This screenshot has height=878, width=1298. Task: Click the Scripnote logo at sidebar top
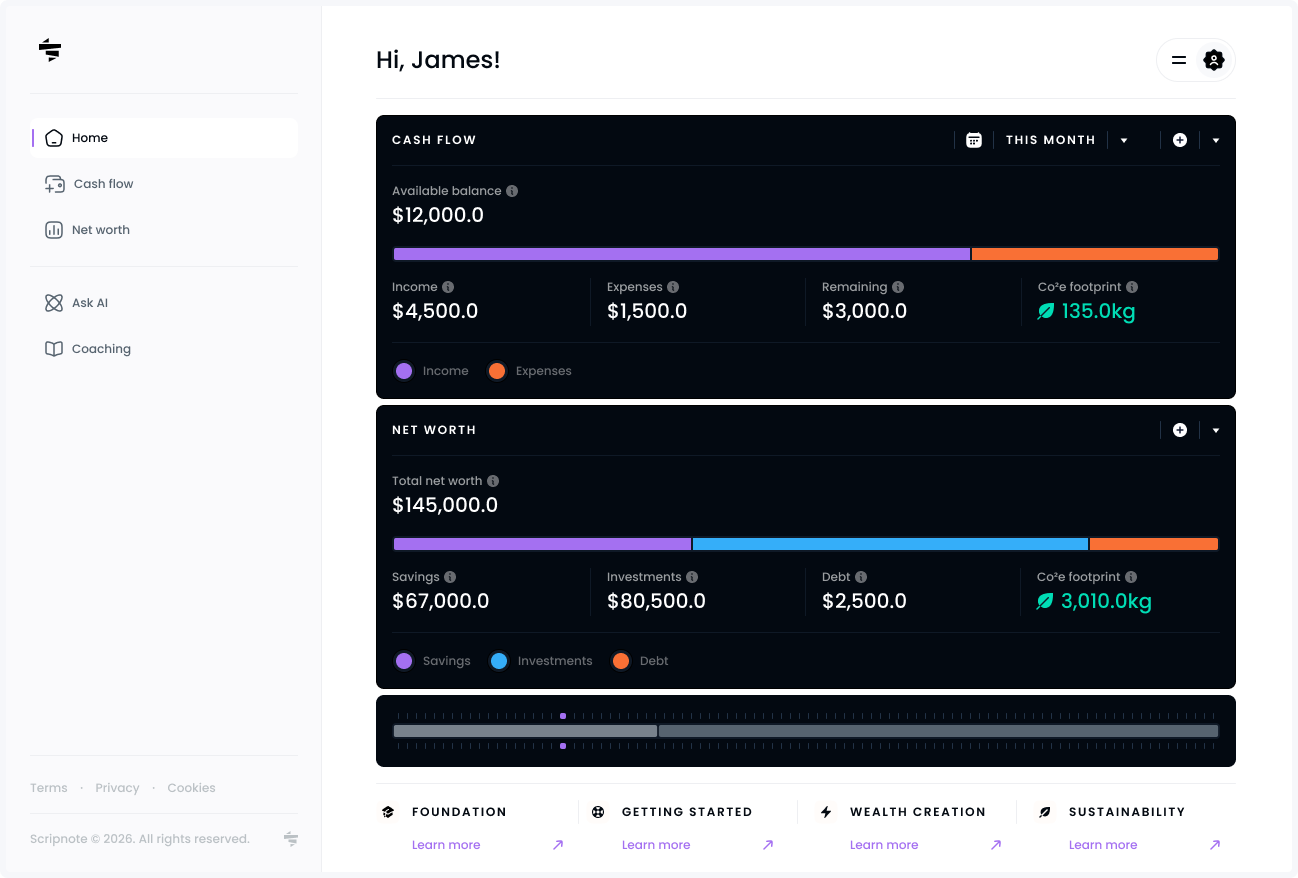pyautogui.click(x=50, y=49)
